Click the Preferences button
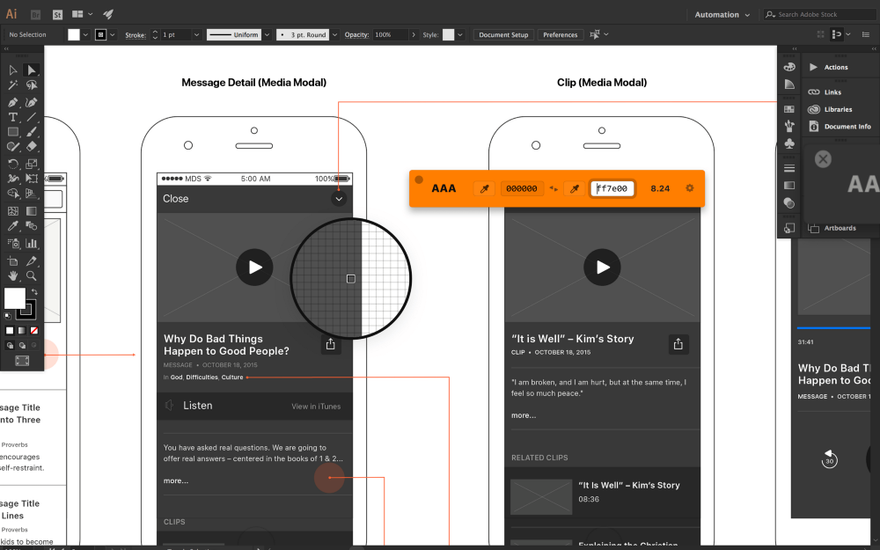 click(560, 35)
